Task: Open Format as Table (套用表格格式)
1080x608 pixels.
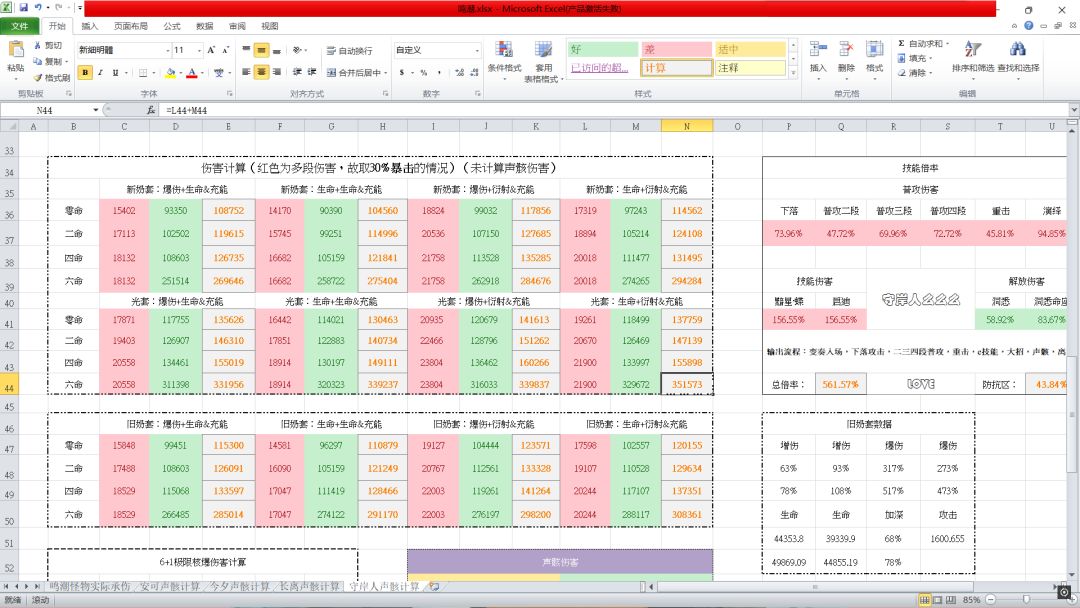Action: tap(543, 62)
